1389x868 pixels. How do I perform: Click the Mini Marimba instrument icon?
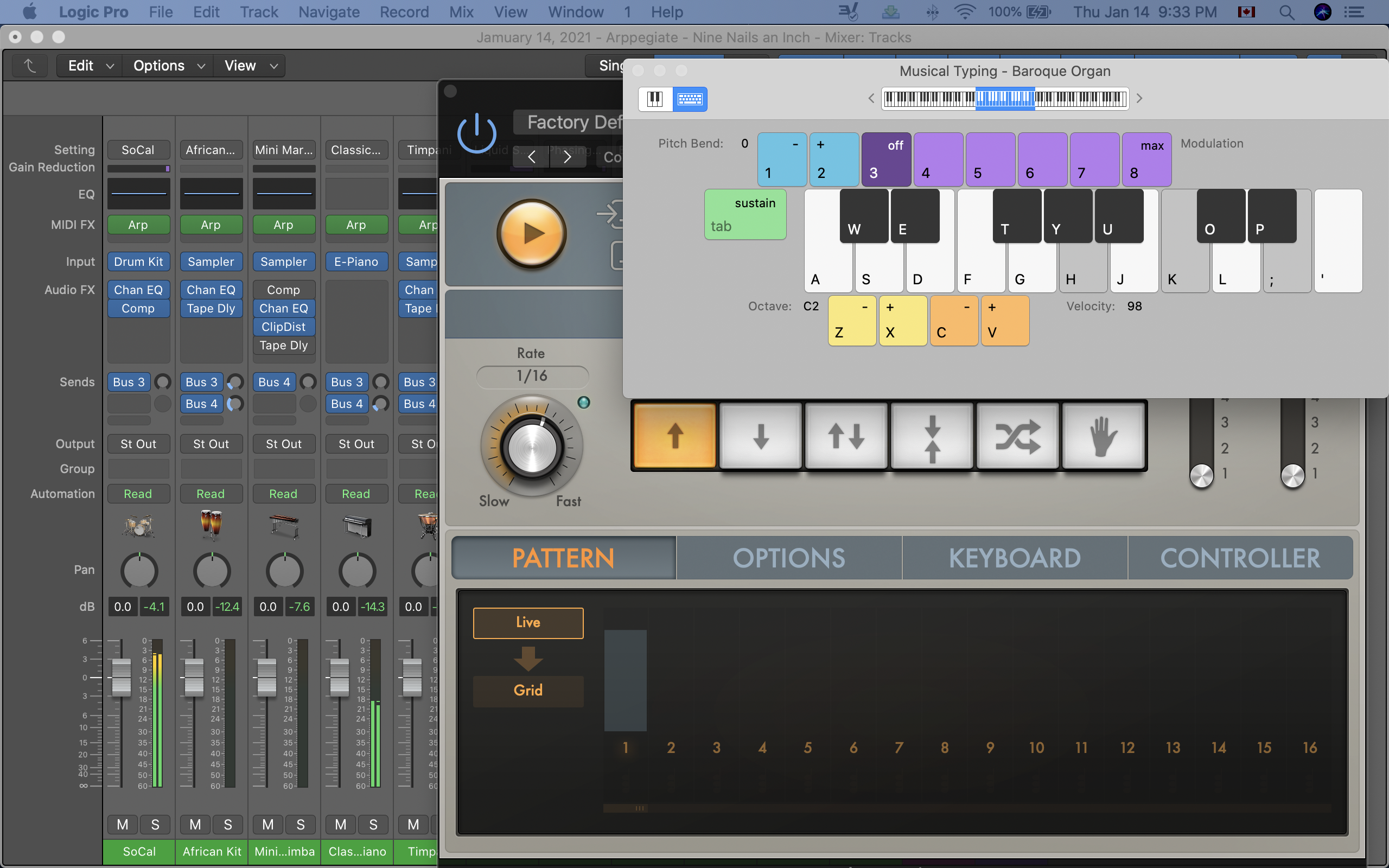point(284,525)
